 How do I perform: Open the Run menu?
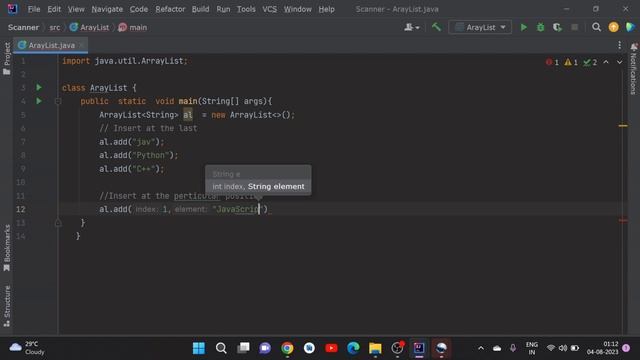[223, 9]
